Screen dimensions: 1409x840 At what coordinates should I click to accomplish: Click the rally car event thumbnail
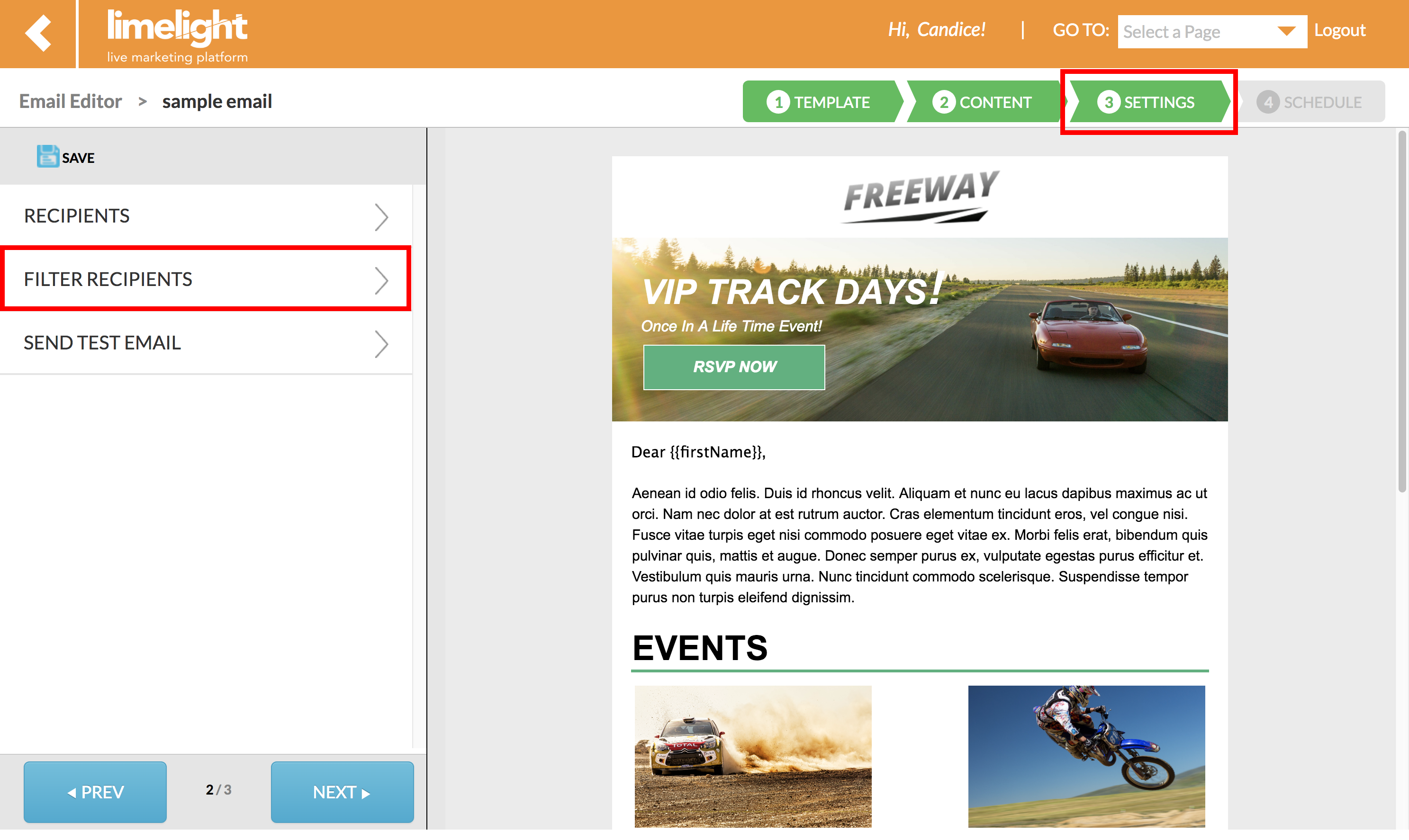tap(753, 756)
